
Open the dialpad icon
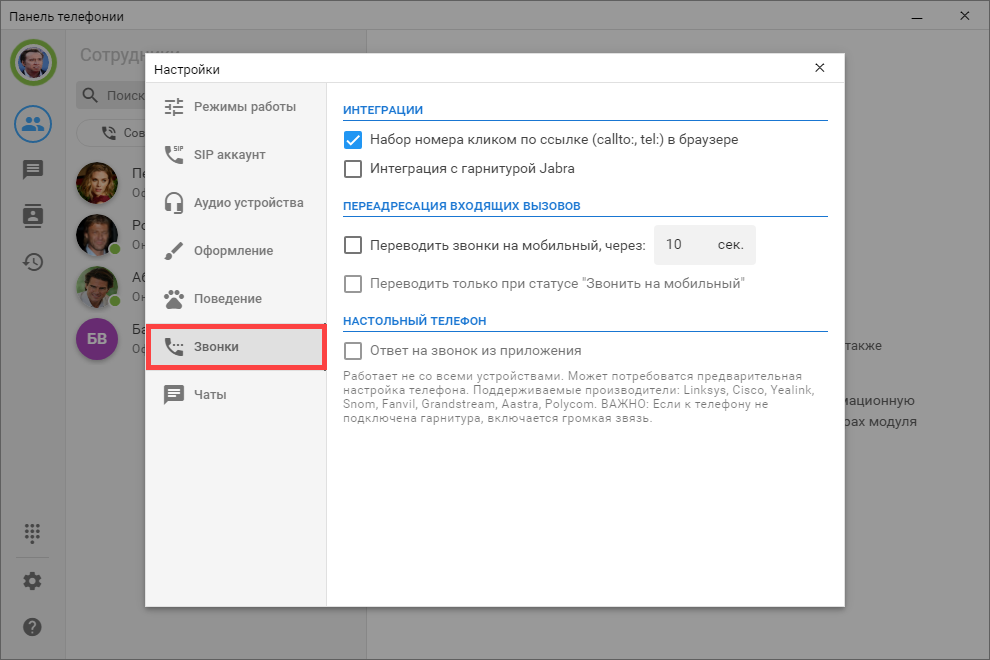point(33,533)
